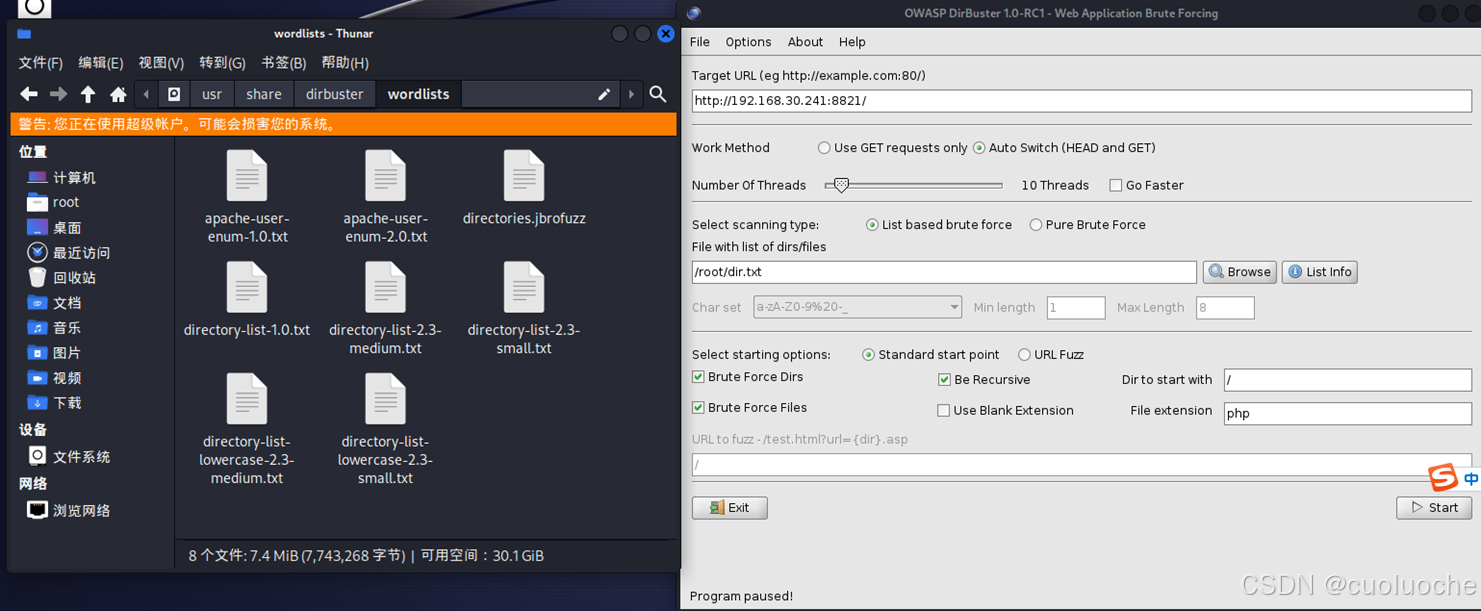Viewport: 1481px width, 611px height.
Task: Enable Use Blank Extension checkbox
Action: pos(943,411)
